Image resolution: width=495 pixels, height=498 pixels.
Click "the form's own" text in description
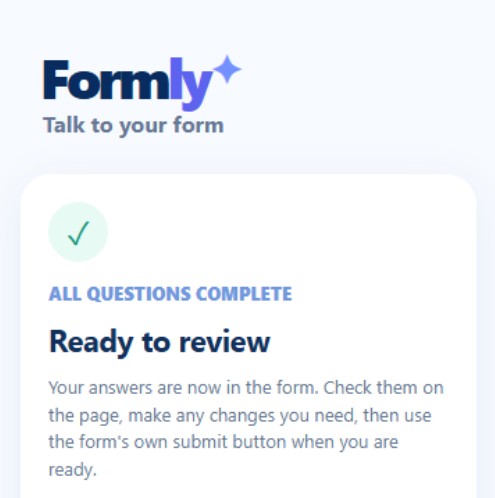coord(108,442)
